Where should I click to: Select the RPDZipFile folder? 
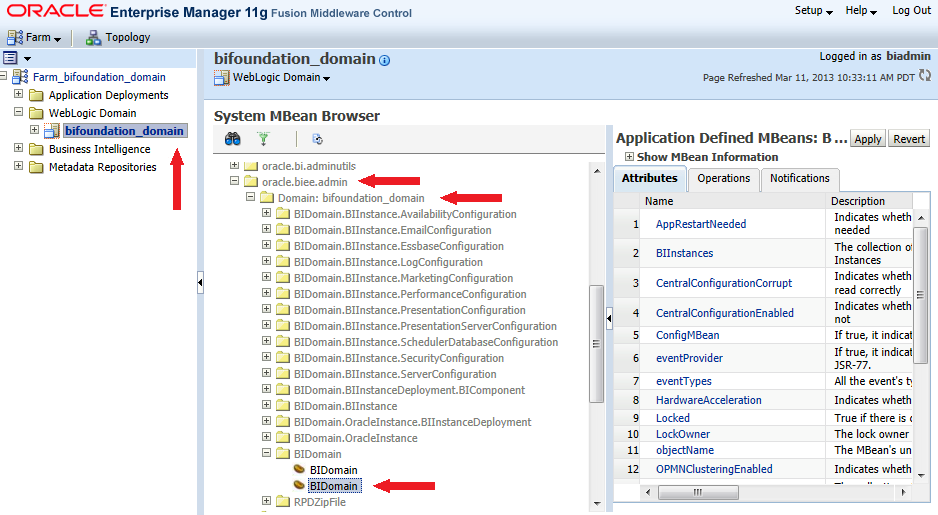pos(319,502)
